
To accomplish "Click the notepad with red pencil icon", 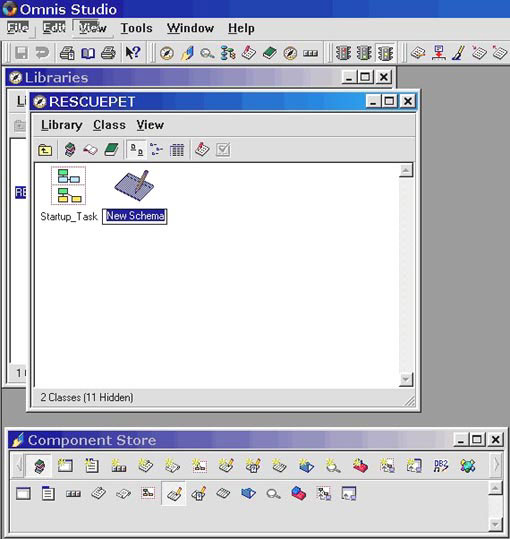I will (x=249, y=53).
